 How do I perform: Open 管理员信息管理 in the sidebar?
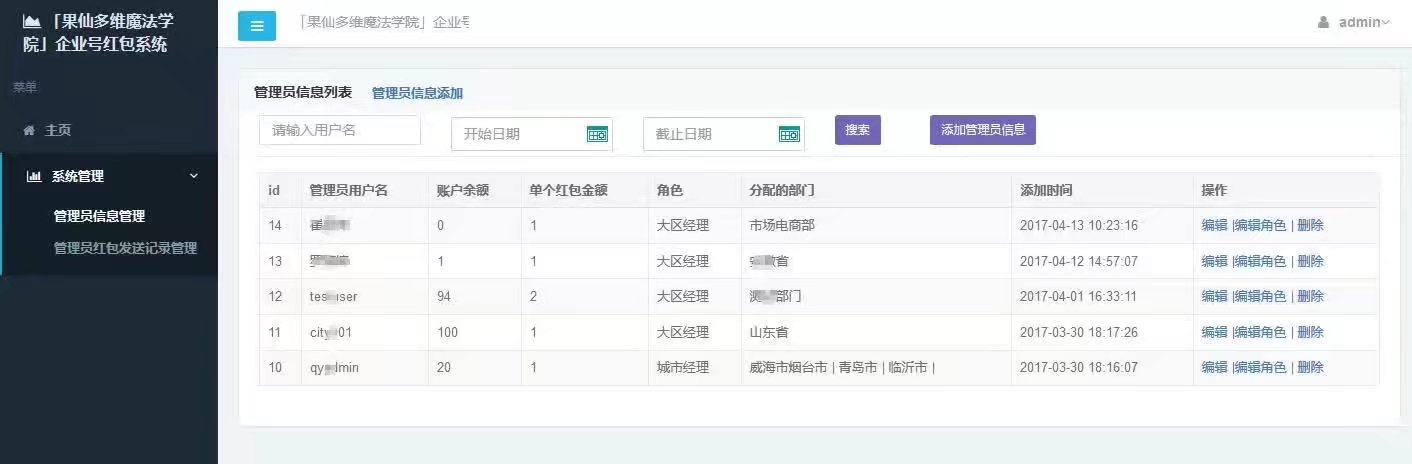coord(99,216)
